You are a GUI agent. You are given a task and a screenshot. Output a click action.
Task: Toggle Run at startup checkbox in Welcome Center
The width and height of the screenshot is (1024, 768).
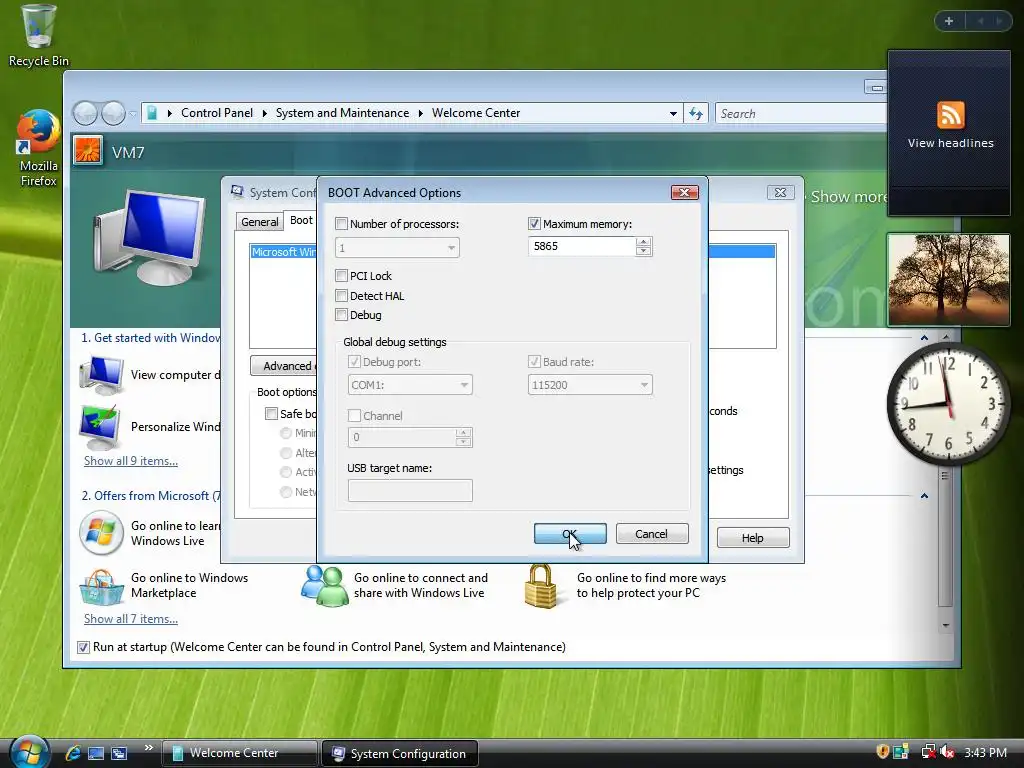83,647
